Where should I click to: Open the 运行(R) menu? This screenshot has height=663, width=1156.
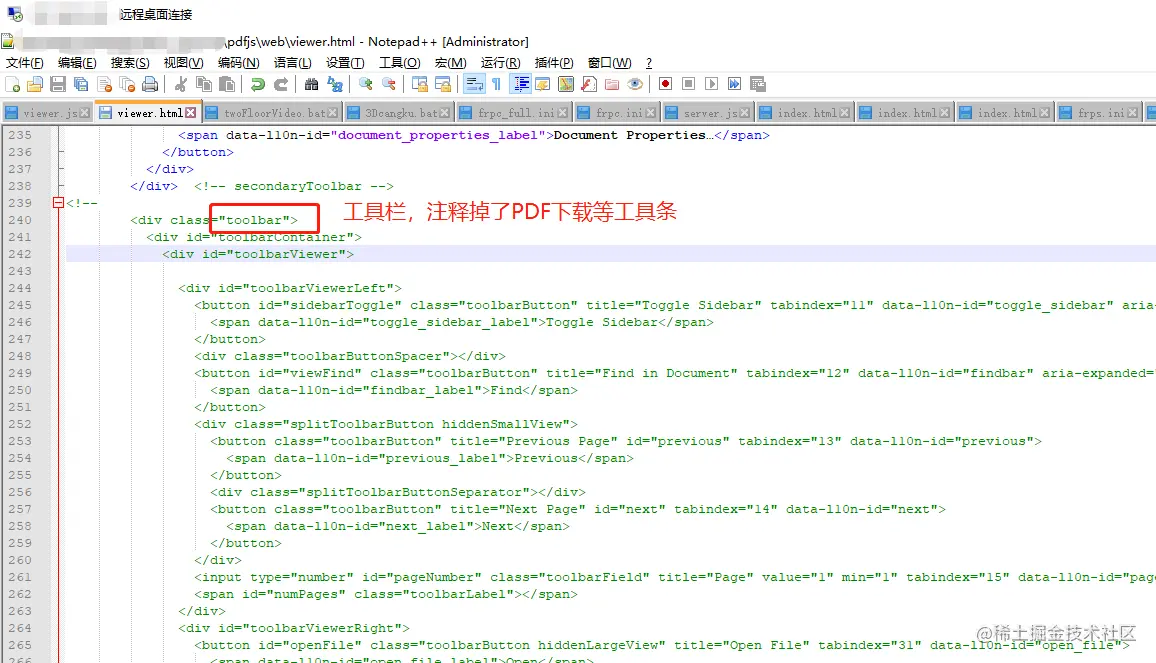point(501,63)
